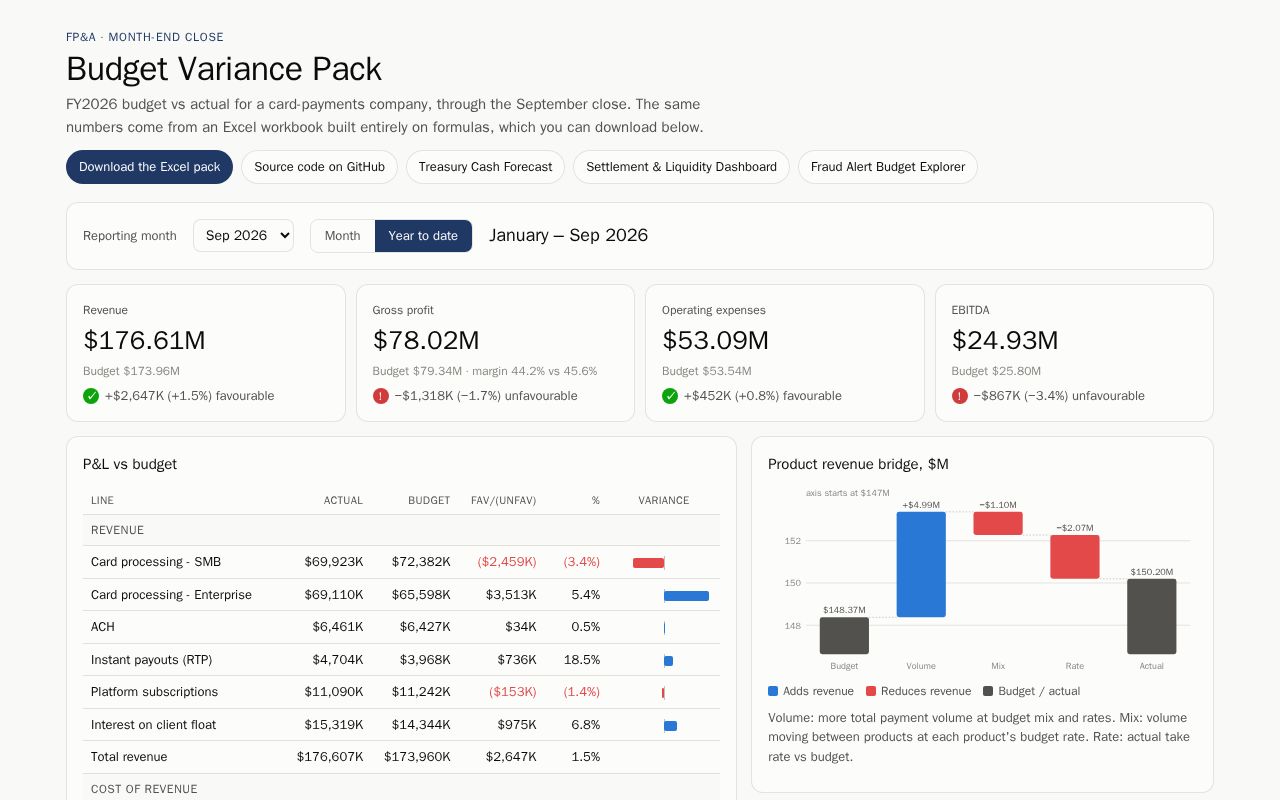Click the variance bar for Instant payouts (RTP)
Image resolution: width=1280 pixels, height=800 pixels.
(668, 661)
